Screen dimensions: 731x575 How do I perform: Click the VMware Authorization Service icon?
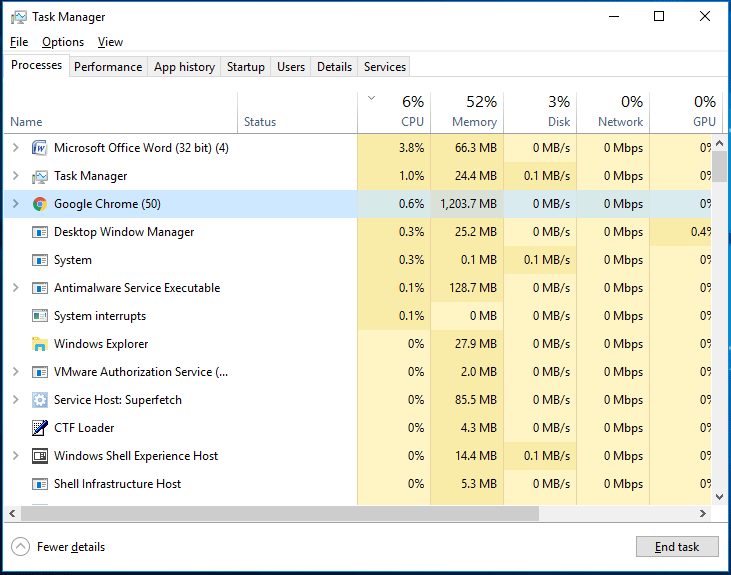click(x=40, y=372)
